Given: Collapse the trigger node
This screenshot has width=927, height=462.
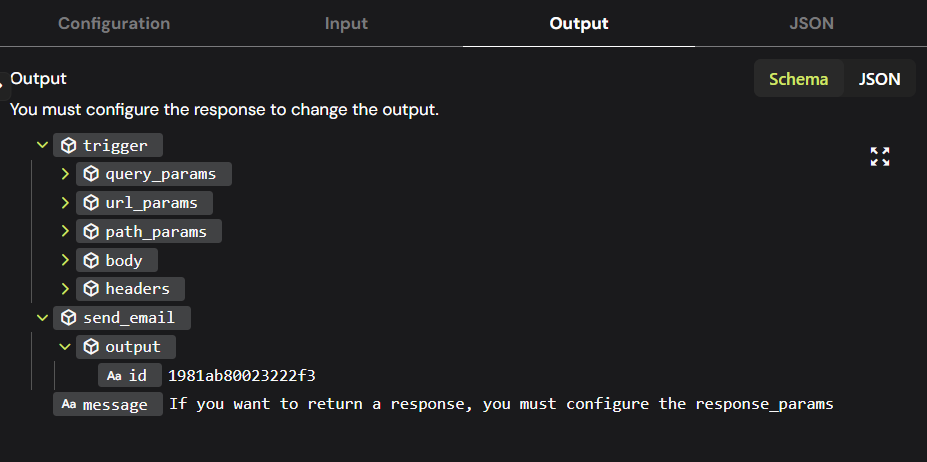Looking at the screenshot, I should [x=42, y=145].
